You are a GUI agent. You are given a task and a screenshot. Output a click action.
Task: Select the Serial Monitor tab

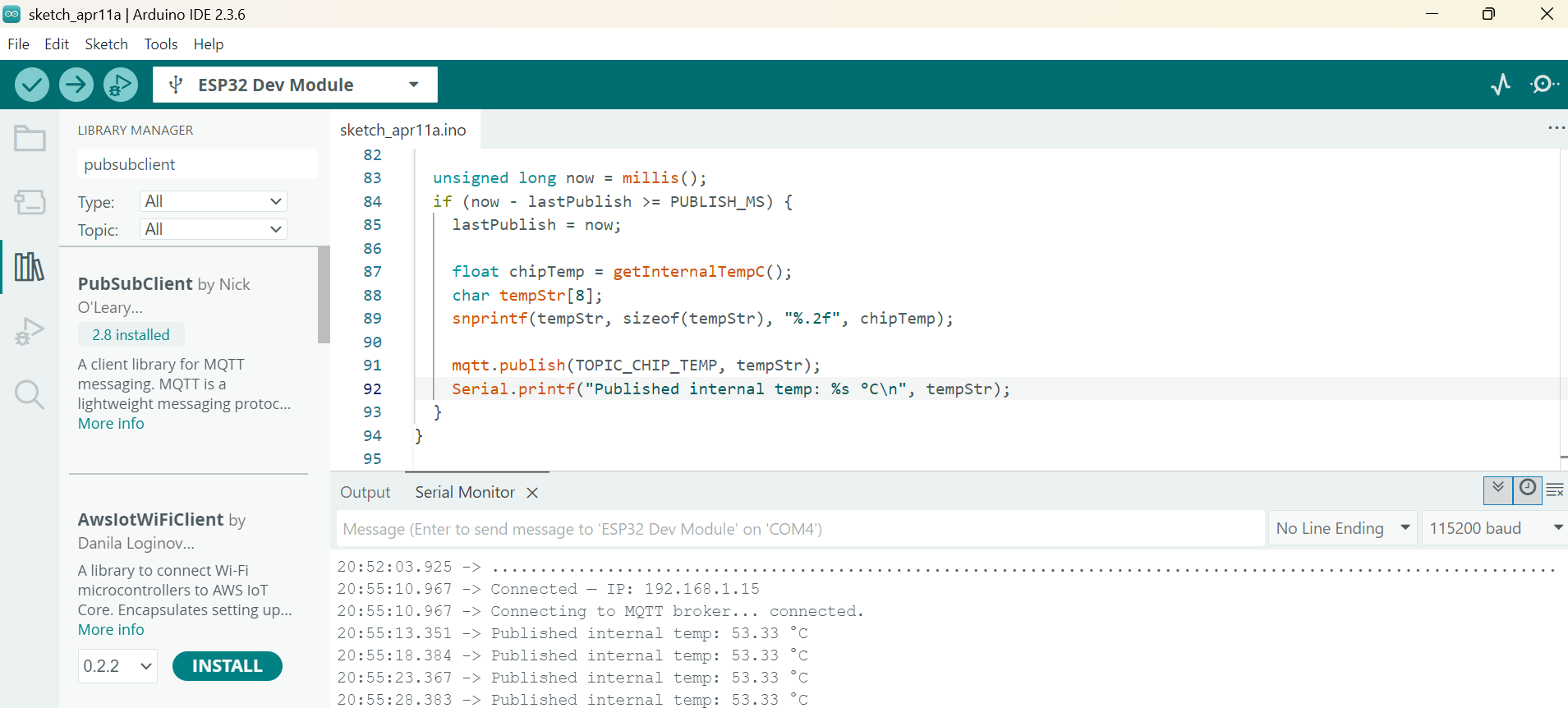coord(465,492)
